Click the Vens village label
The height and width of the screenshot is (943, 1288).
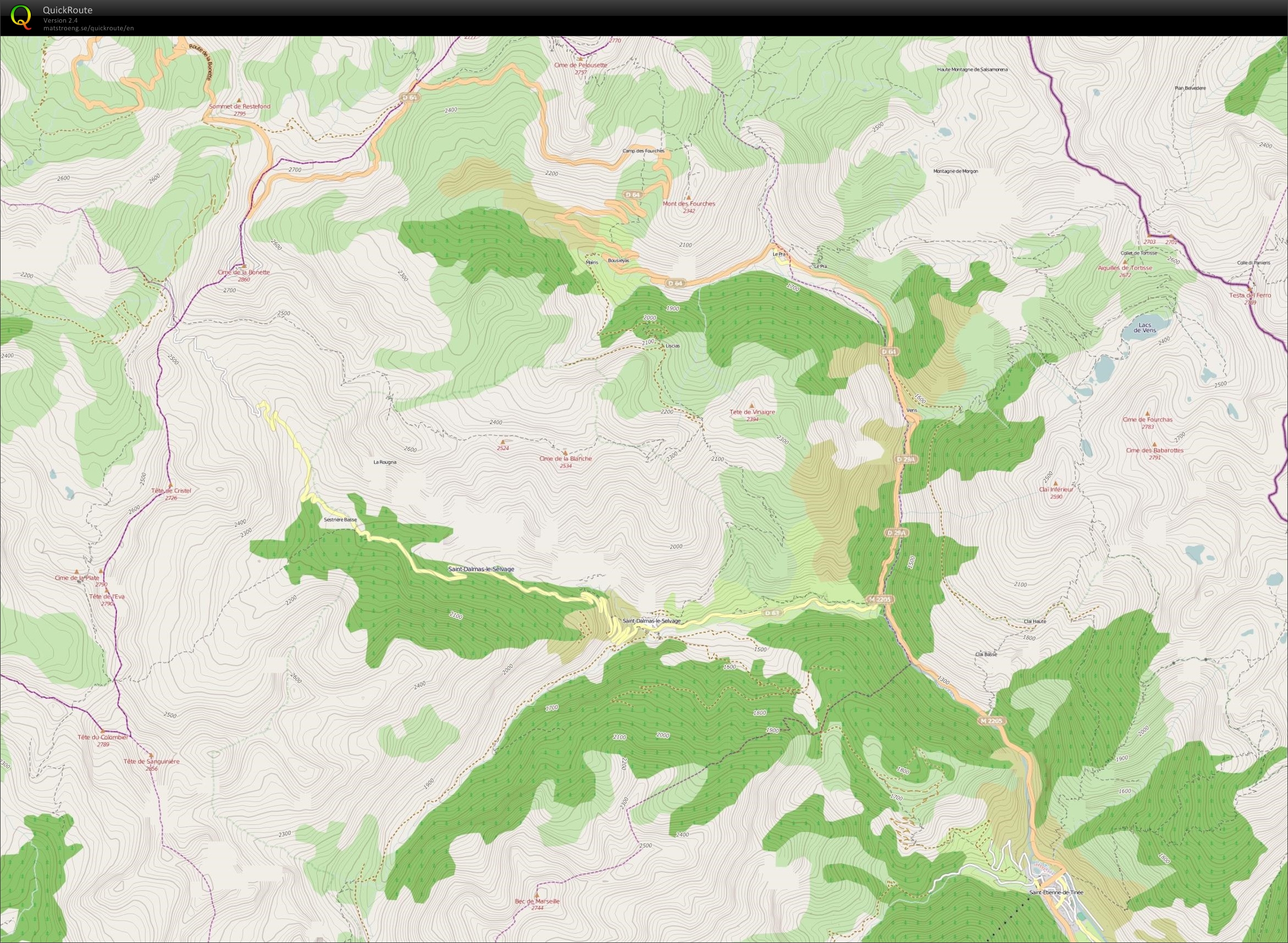(x=911, y=410)
